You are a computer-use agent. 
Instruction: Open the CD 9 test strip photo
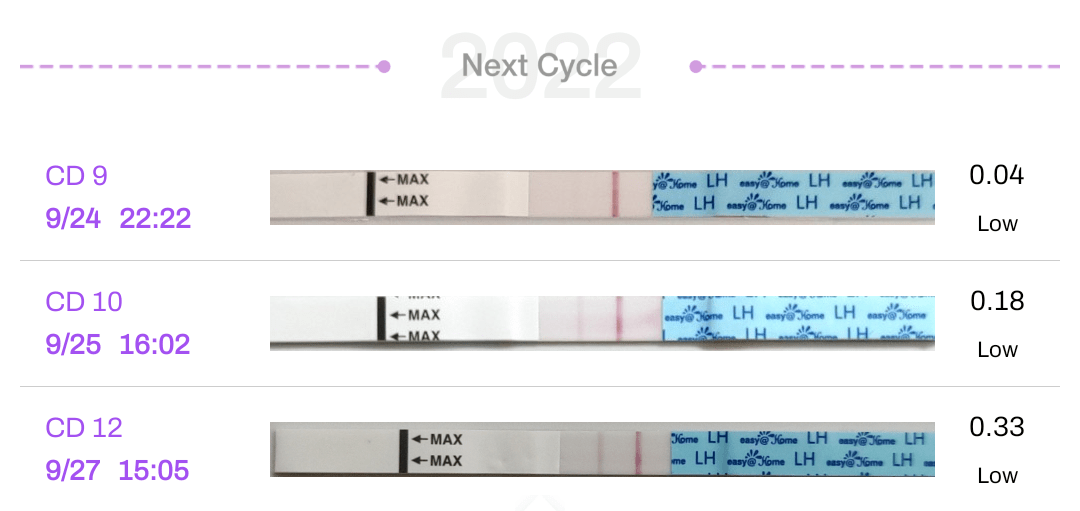(602, 197)
